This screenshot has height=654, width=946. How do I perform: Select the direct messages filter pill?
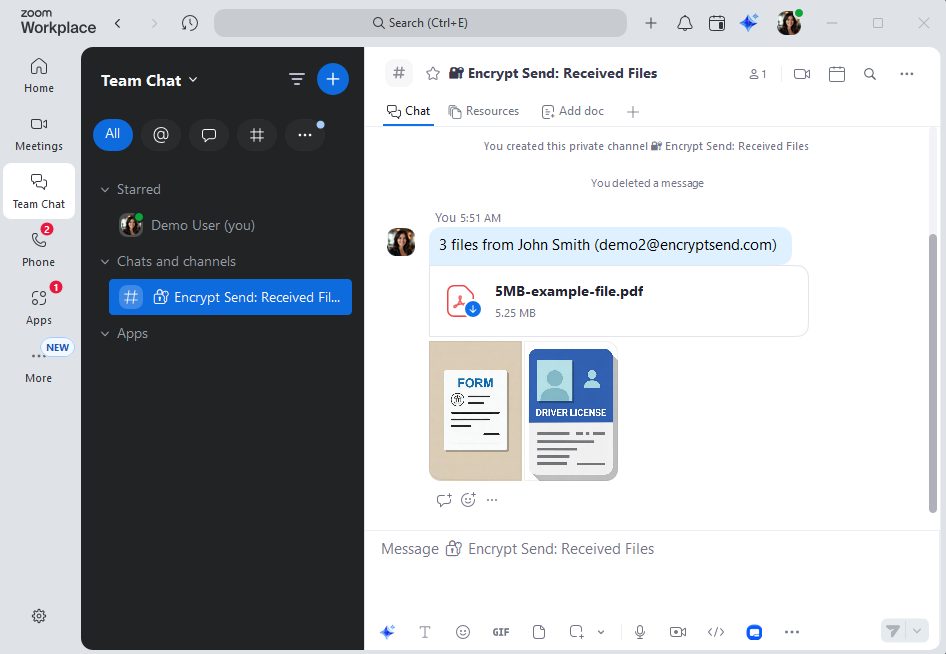(x=209, y=134)
